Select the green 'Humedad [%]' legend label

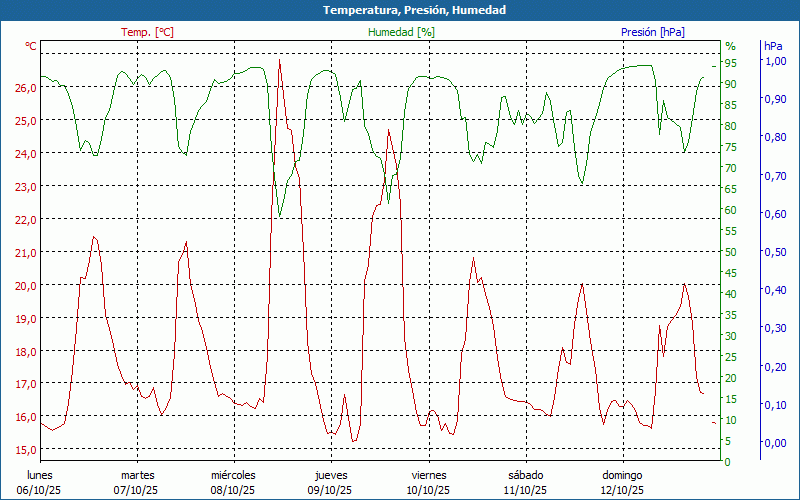click(x=402, y=32)
